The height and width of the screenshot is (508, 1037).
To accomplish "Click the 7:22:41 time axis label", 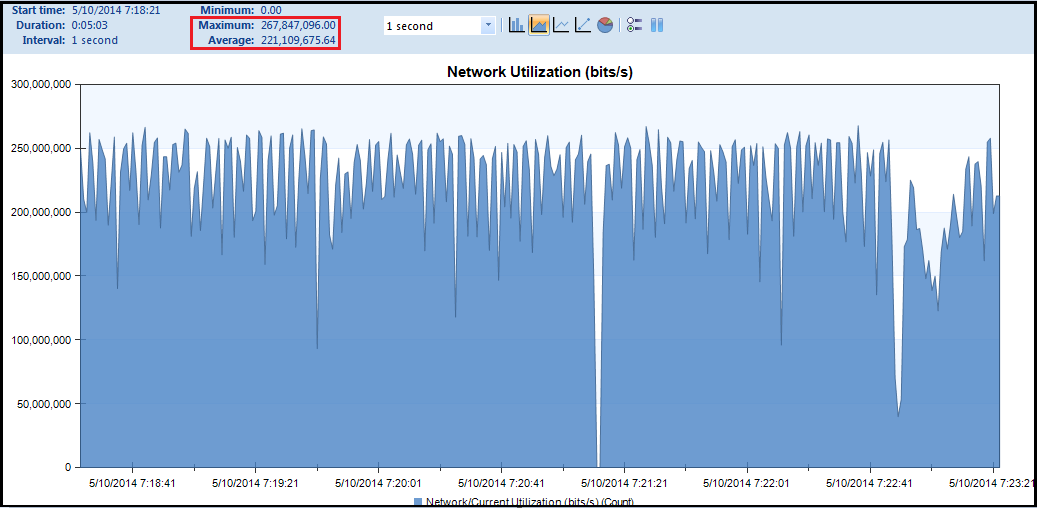I will click(869, 482).
